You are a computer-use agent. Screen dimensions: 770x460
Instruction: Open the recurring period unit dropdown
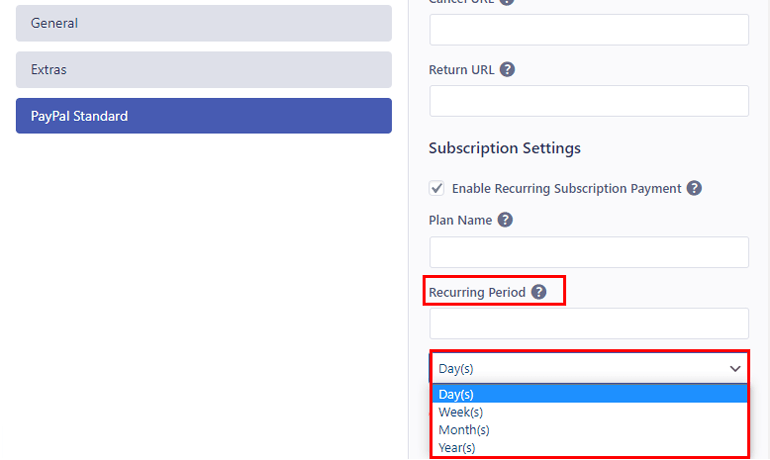588,368
